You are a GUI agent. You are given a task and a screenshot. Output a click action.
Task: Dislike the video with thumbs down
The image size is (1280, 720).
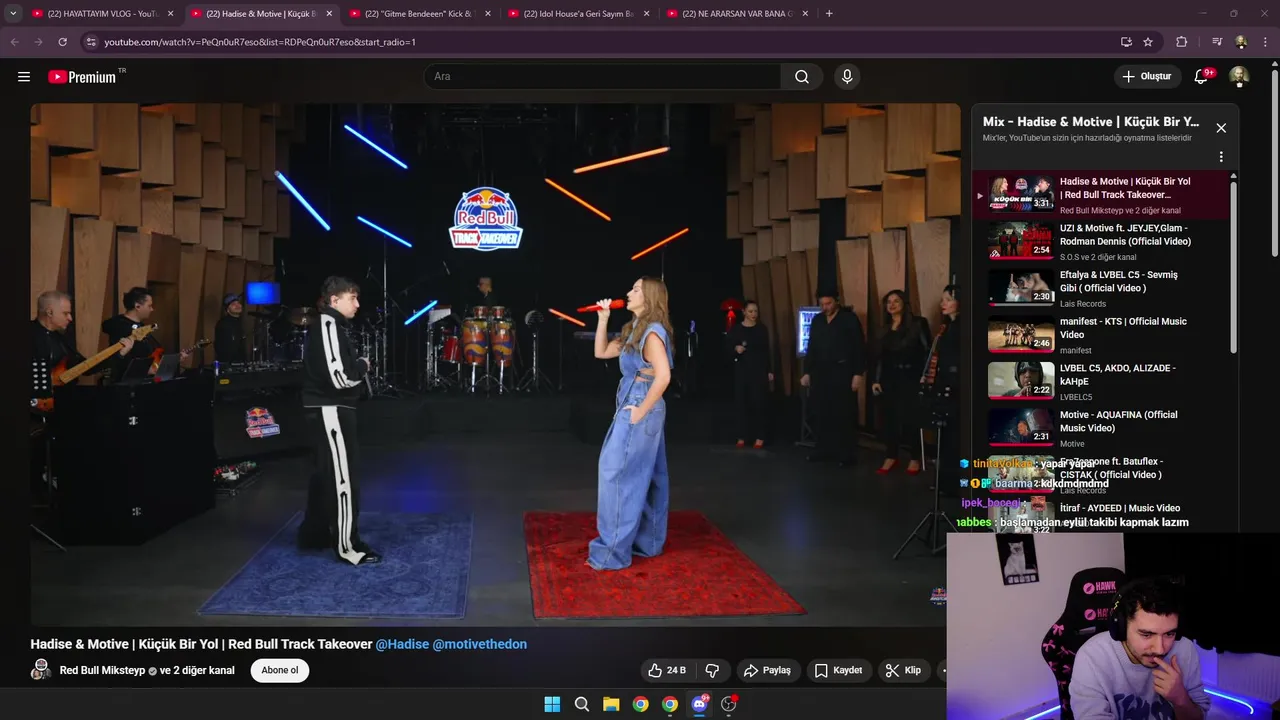click(713, 670)
